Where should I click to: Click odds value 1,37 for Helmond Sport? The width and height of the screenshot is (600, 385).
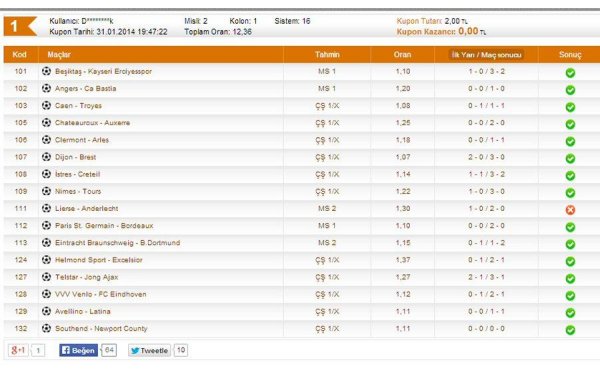point(403,260)
